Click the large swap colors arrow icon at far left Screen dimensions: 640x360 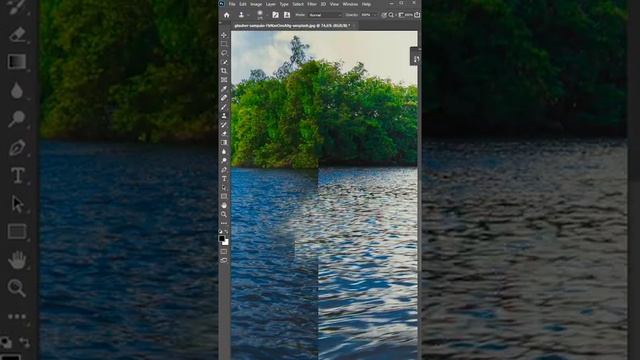coord(24,342)
